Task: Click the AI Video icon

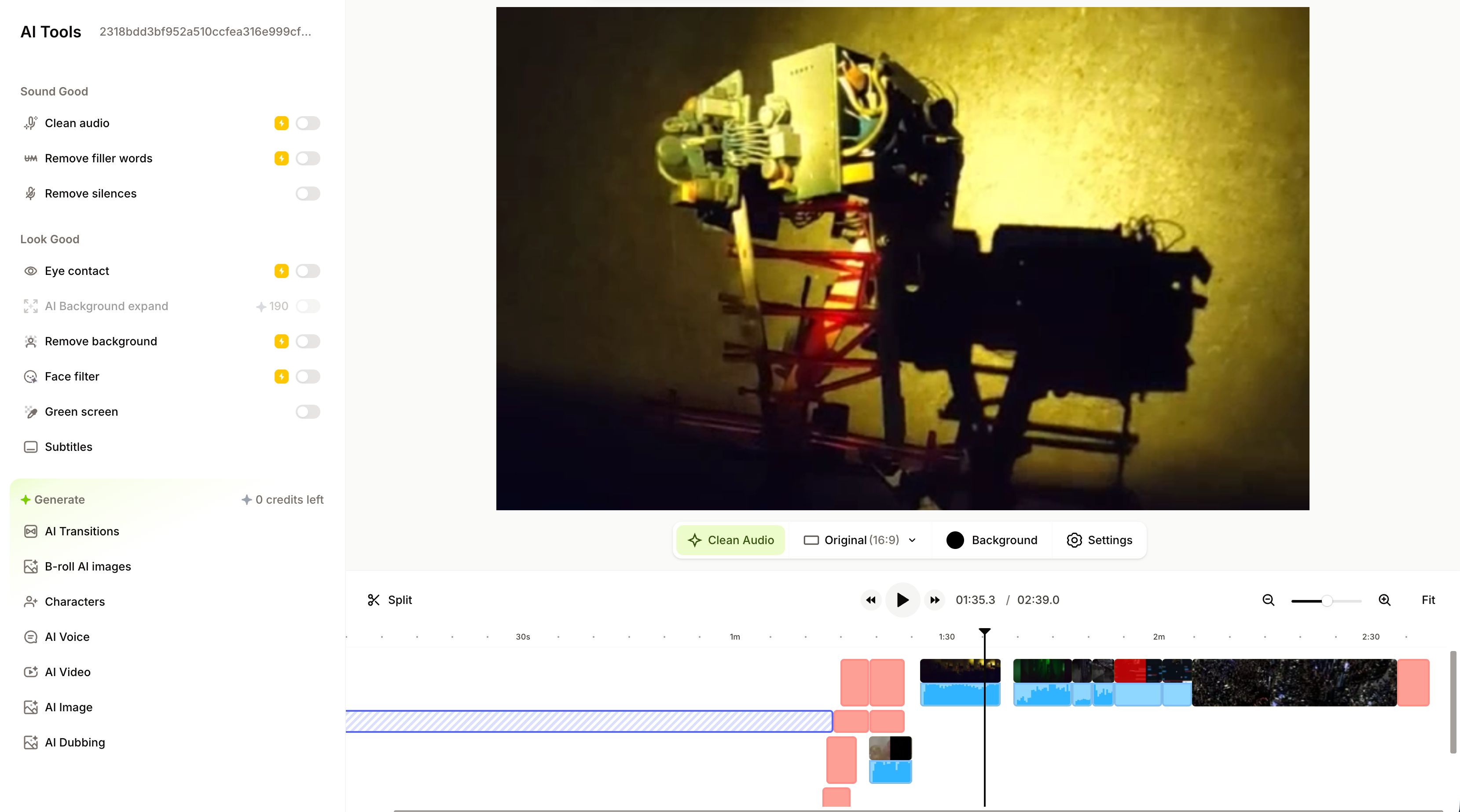Action: tap(31, 672)
